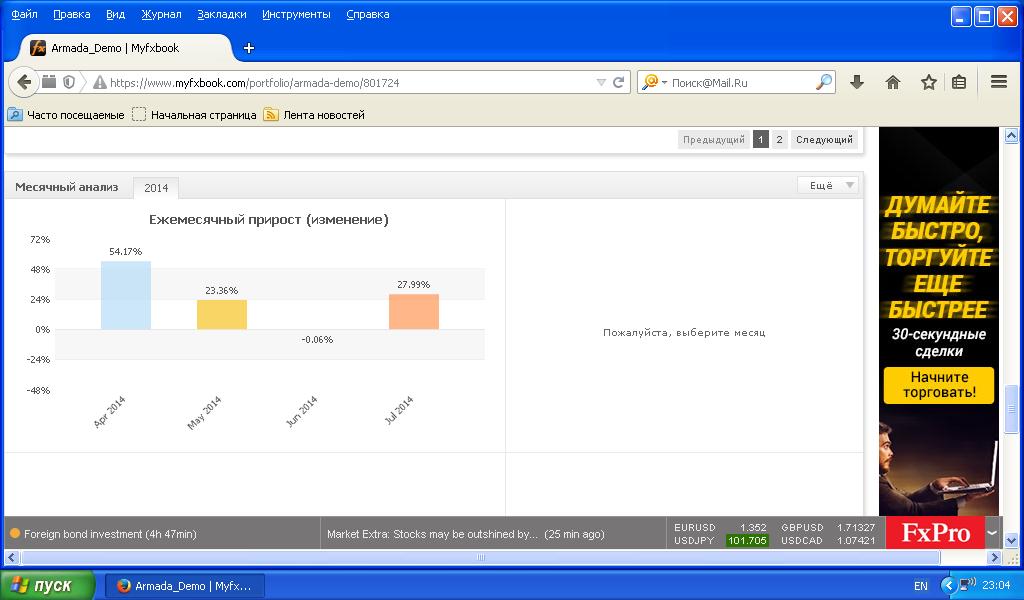Select page 1 pagination button

pos(760,139)
